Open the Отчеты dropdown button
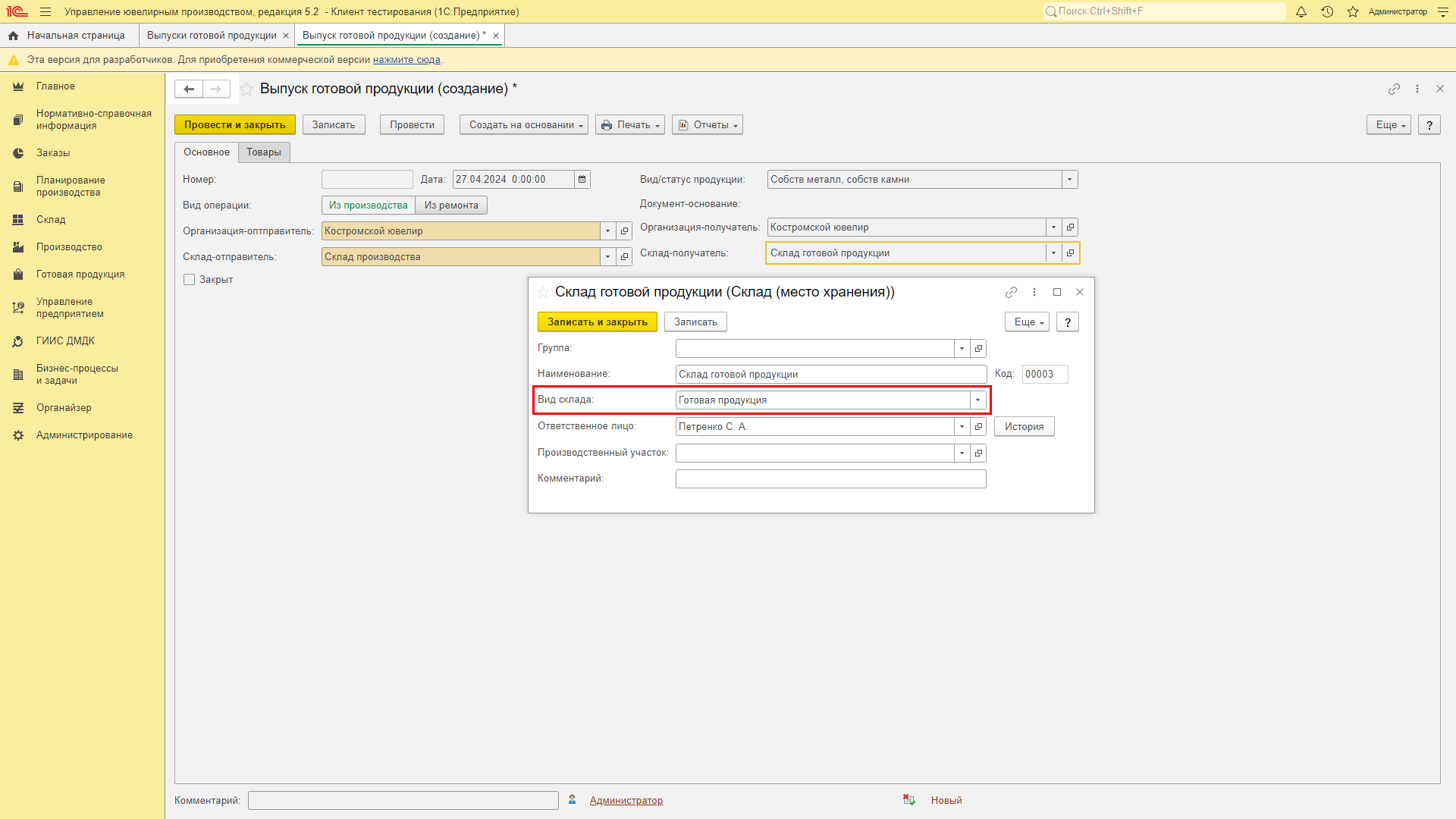This screenshot has height=819, width=1456. [x=708, y=125]
